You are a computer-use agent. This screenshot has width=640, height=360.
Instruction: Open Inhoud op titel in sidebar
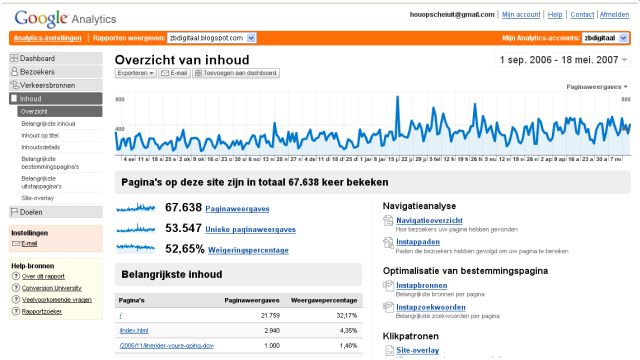tap(40, 136)
